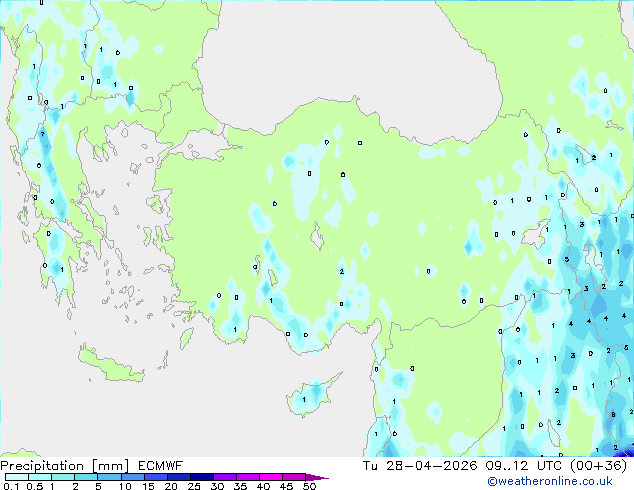Image resolution: width=634 pixels, height=490 pixels.
Task: Click the island of Cyprus on the map
Action: pyautogui.click(x=311, y=397)
